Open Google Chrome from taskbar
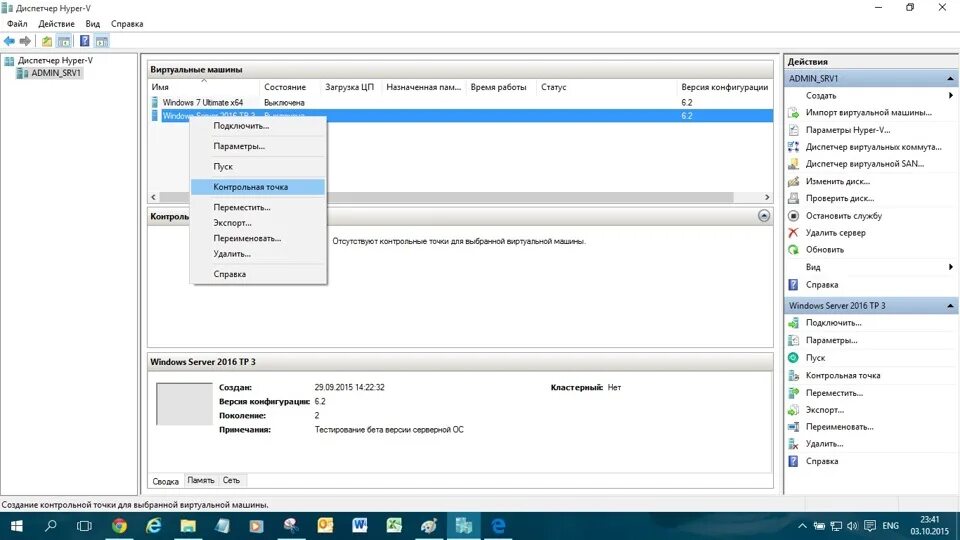This screenshot has height=540, width=960. (x=119, y=525)
